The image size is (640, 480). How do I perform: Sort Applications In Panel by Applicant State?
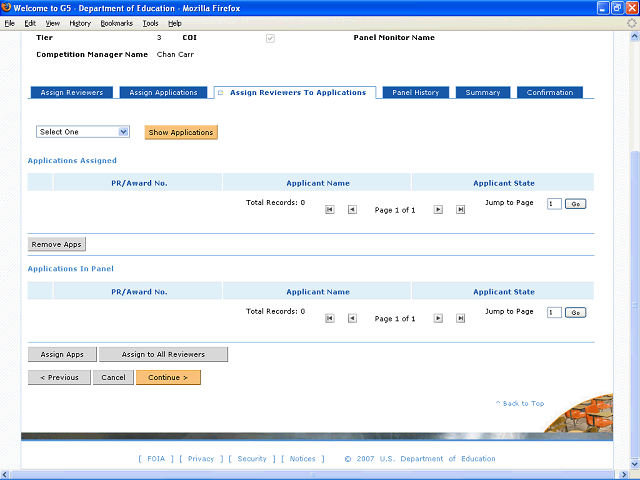click(504, 292)
